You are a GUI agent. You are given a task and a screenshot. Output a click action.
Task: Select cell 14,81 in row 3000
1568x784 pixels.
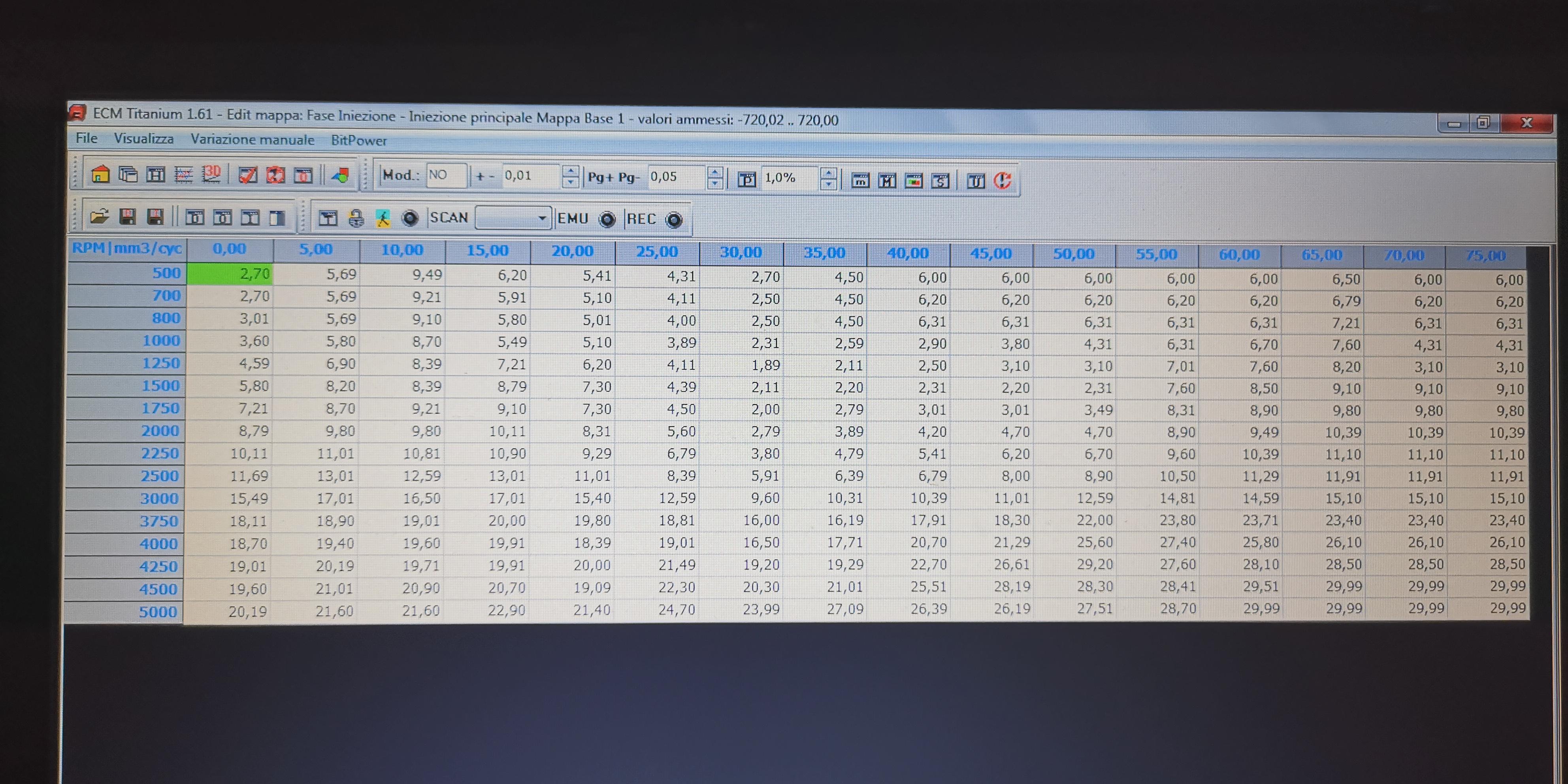tap(1157, 499)
